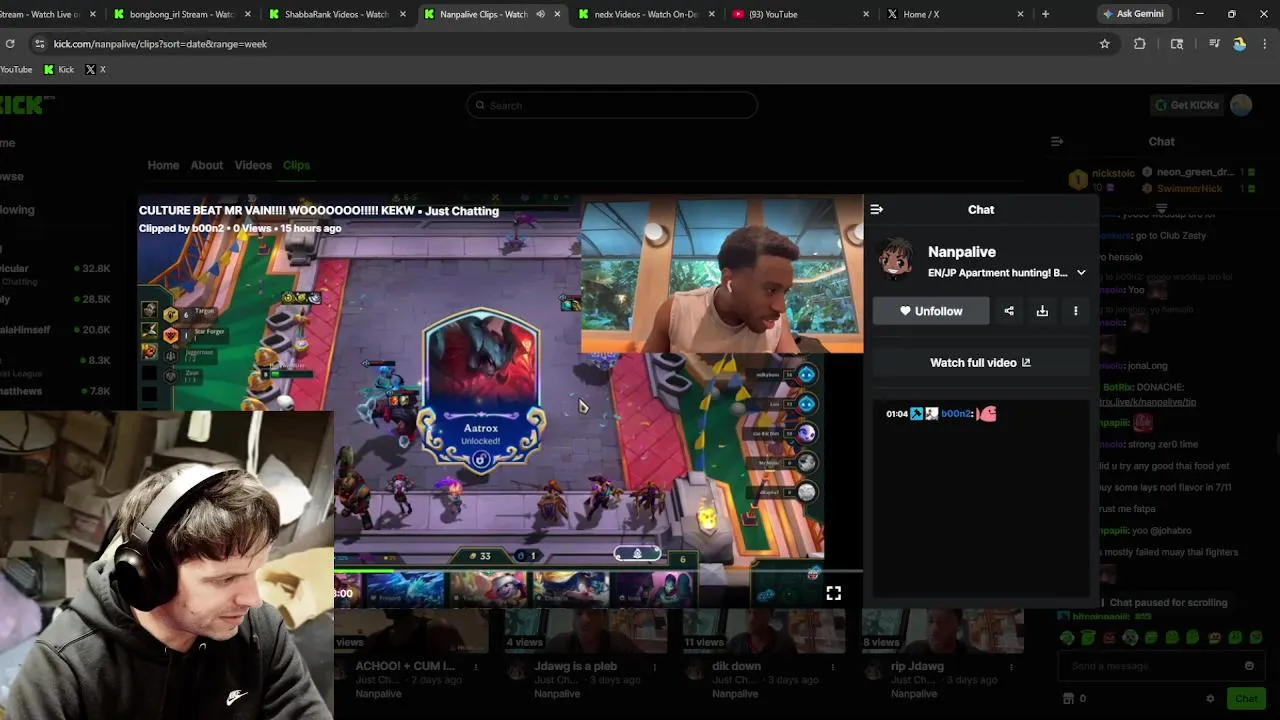Close the bongbong_irl Stream browser tab
Viewport: 1280px width, 720px height.
point(248,14)
